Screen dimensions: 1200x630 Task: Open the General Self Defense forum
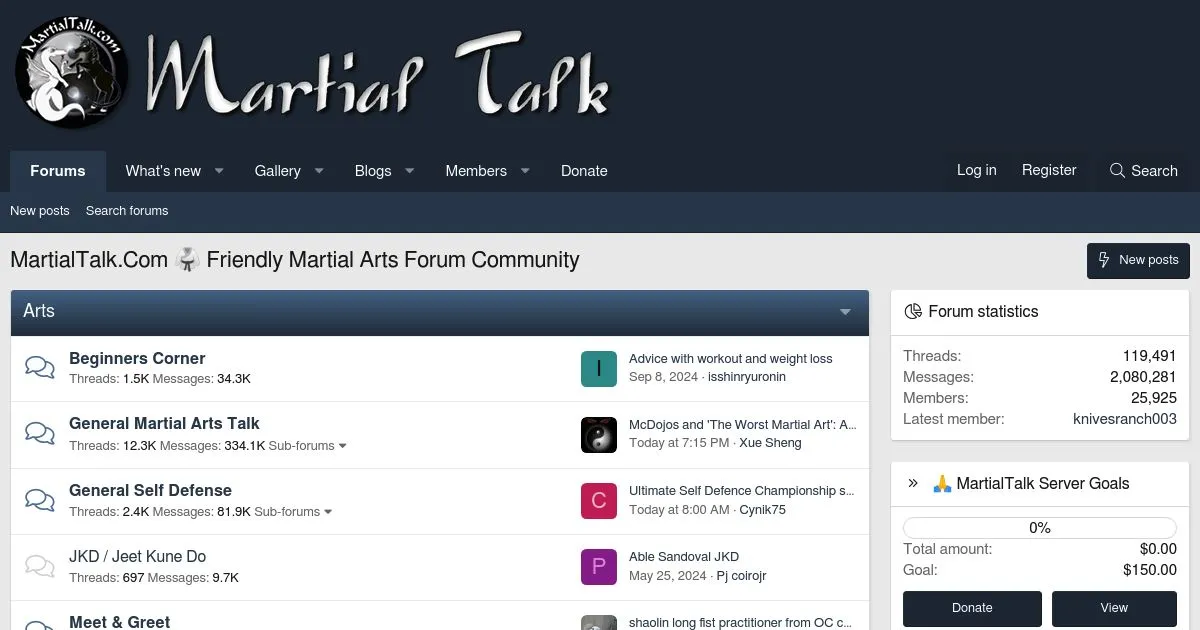(150, 490)
